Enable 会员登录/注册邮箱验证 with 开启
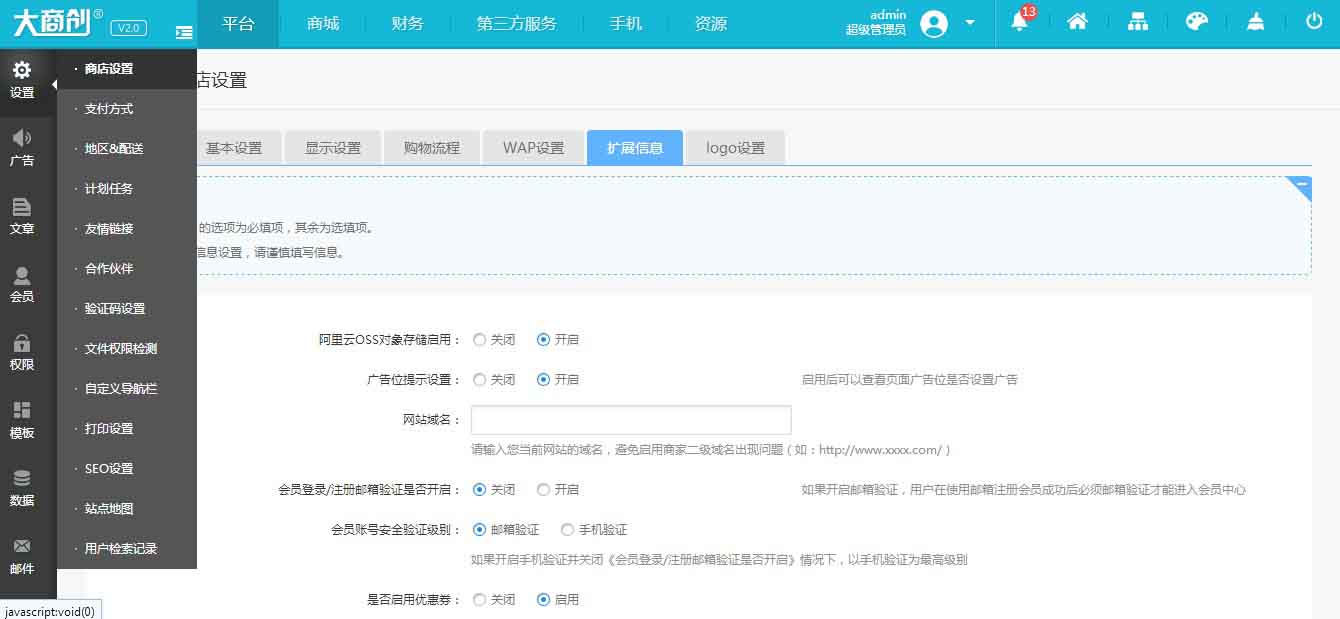1340x619 pixels. (543, 490)
